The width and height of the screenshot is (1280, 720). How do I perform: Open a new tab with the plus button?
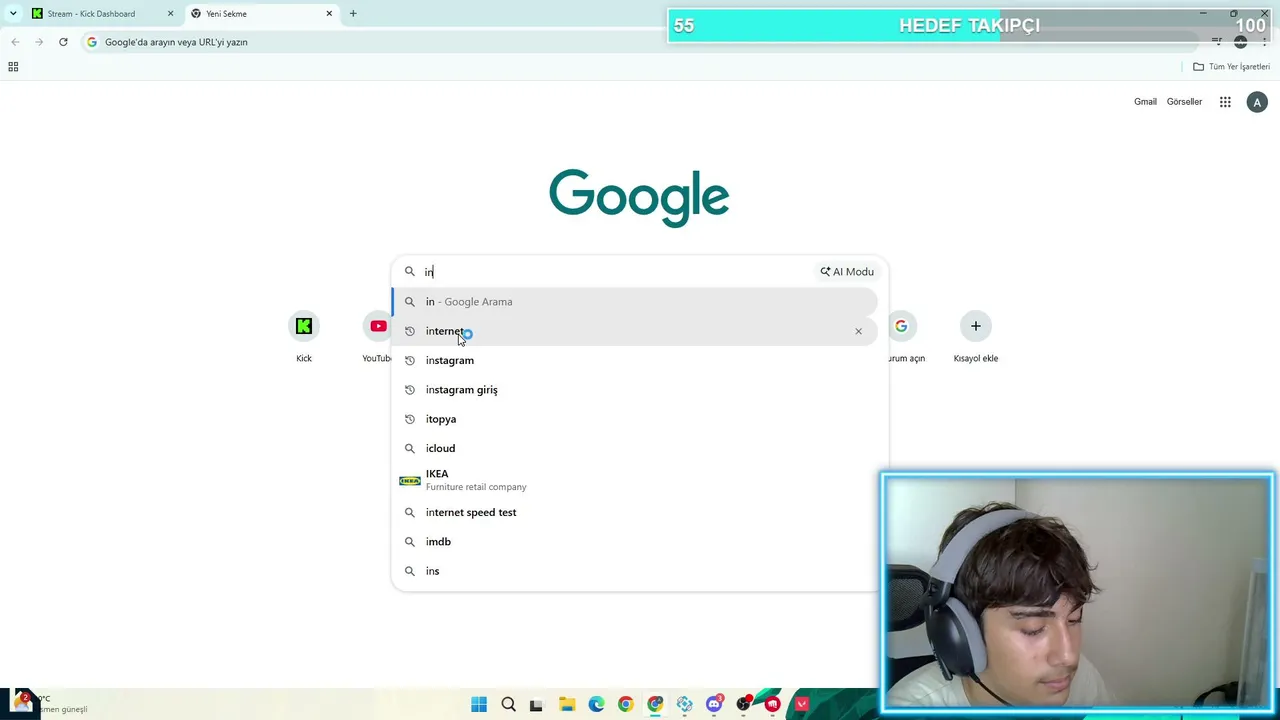[353, 13]
